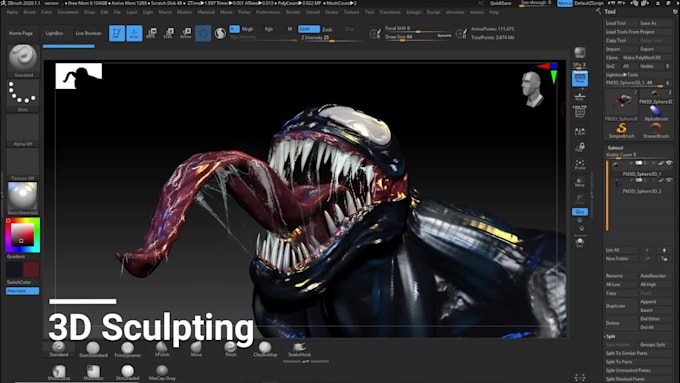Viewport: 680px width, 383px height.
Task: Select the dark secondary color swatch
Action: 14,269
